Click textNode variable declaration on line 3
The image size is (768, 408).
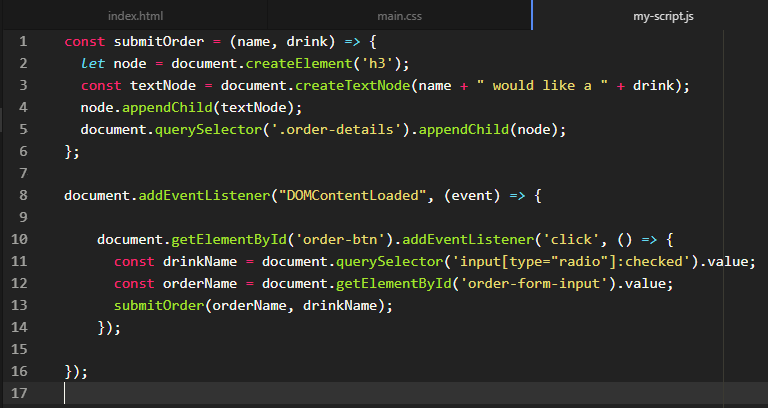163,86
